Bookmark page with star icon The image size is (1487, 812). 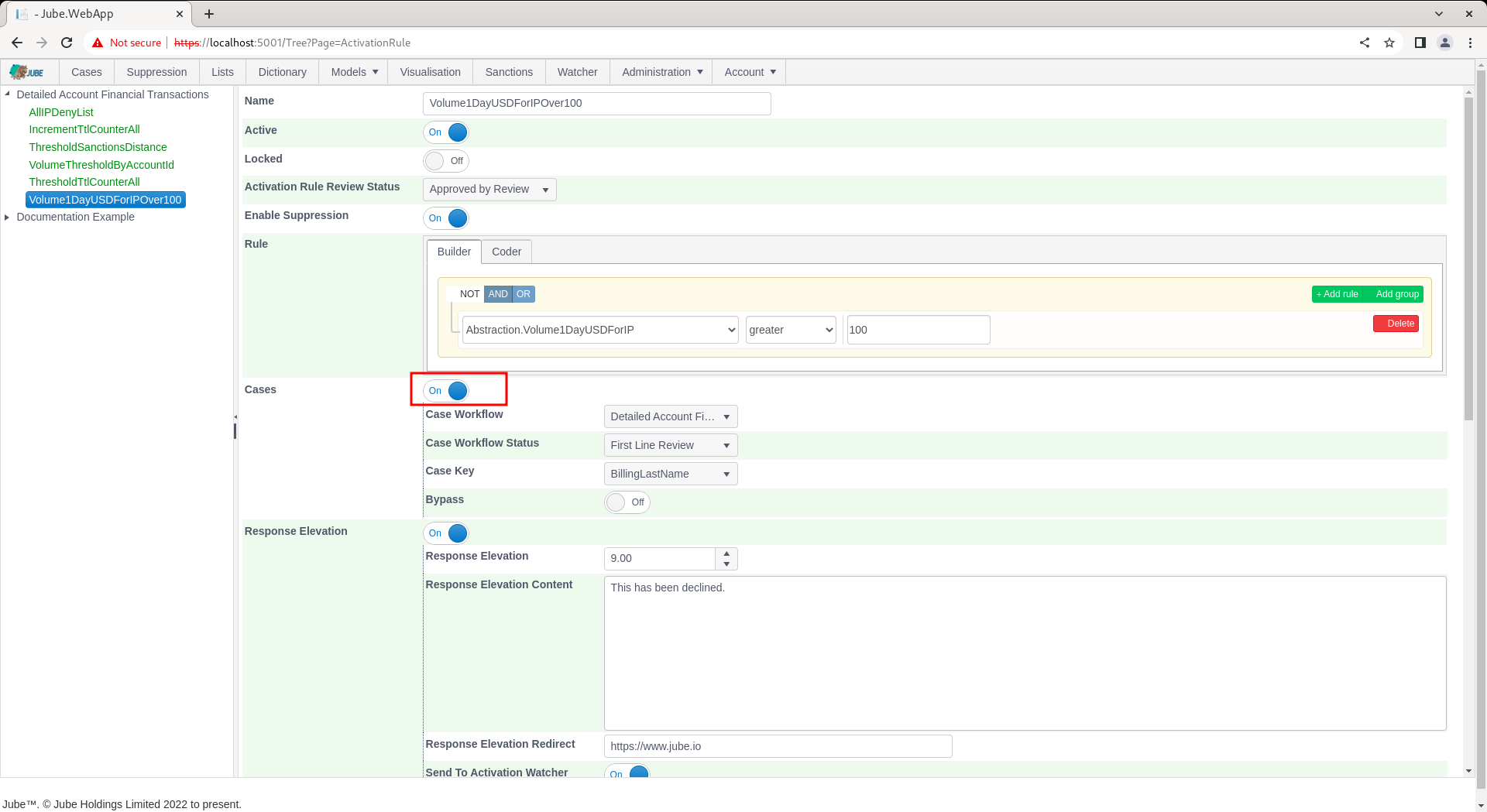click(1389, 43)
